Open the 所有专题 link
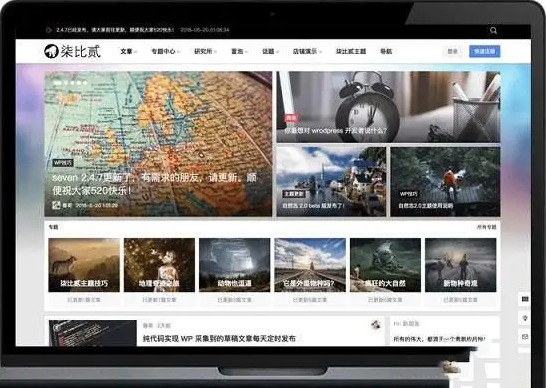The height and width of the screenshot is (388, 546). click(486, 227)
